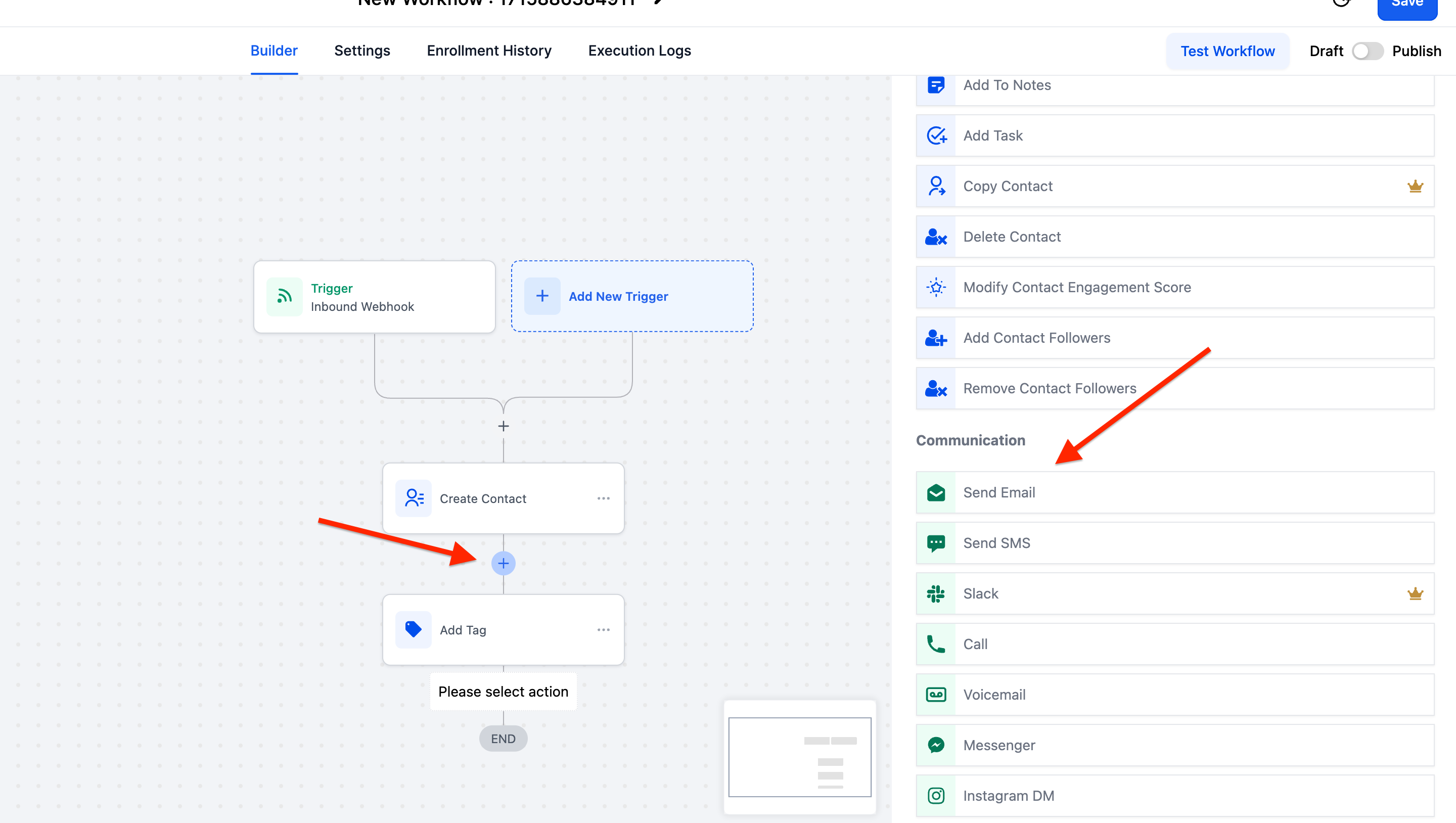This screenshot has width=1456, height=823.
Task: Select the Delete Contact icon
Action: [936, 237]
